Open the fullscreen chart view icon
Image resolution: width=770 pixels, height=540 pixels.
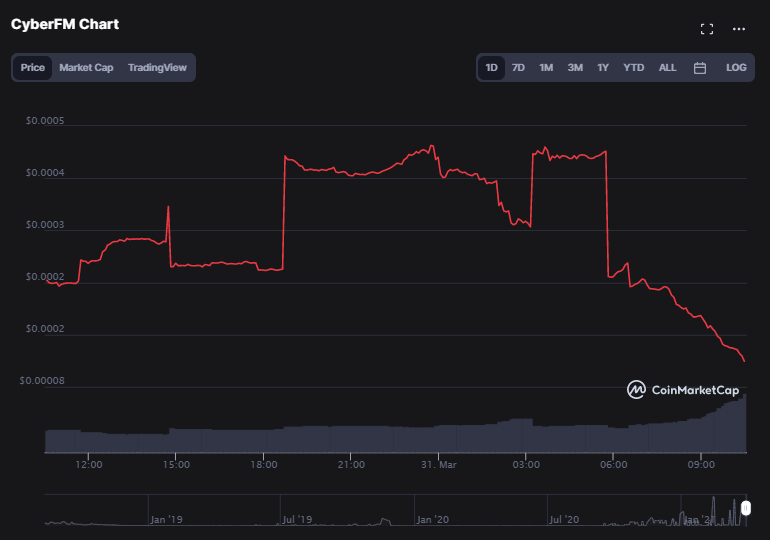pos(707,29)
